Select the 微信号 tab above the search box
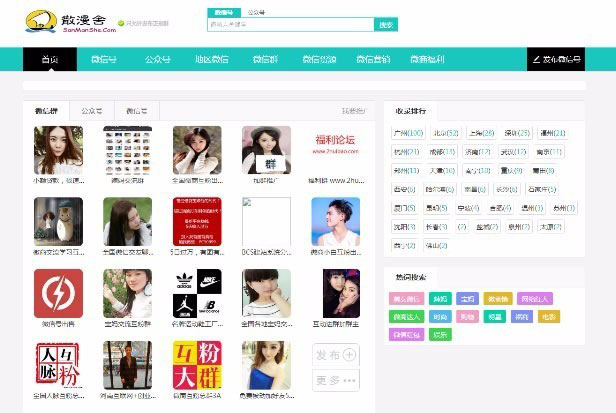The image size is (616, 413). click(224, 13)
